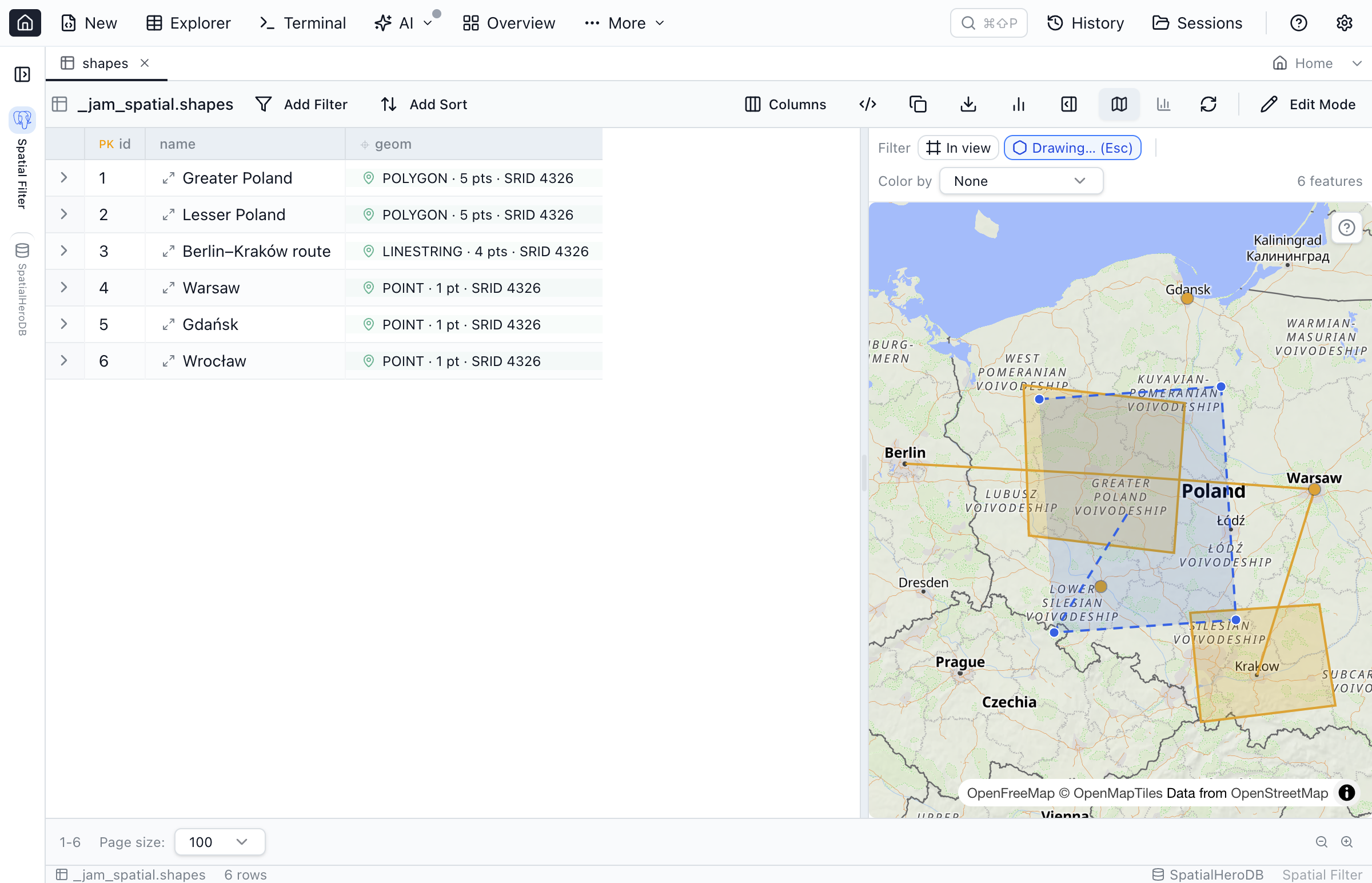1372x883 pixels.
Task: Click the geom column header
Action: [x=474, y=144]
